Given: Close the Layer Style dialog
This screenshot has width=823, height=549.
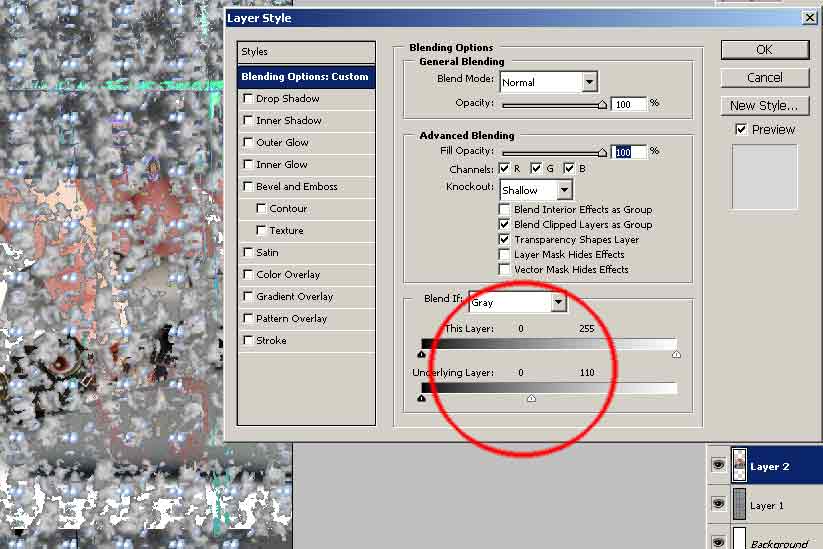Looking at the screenshot, I should [810, 17].
